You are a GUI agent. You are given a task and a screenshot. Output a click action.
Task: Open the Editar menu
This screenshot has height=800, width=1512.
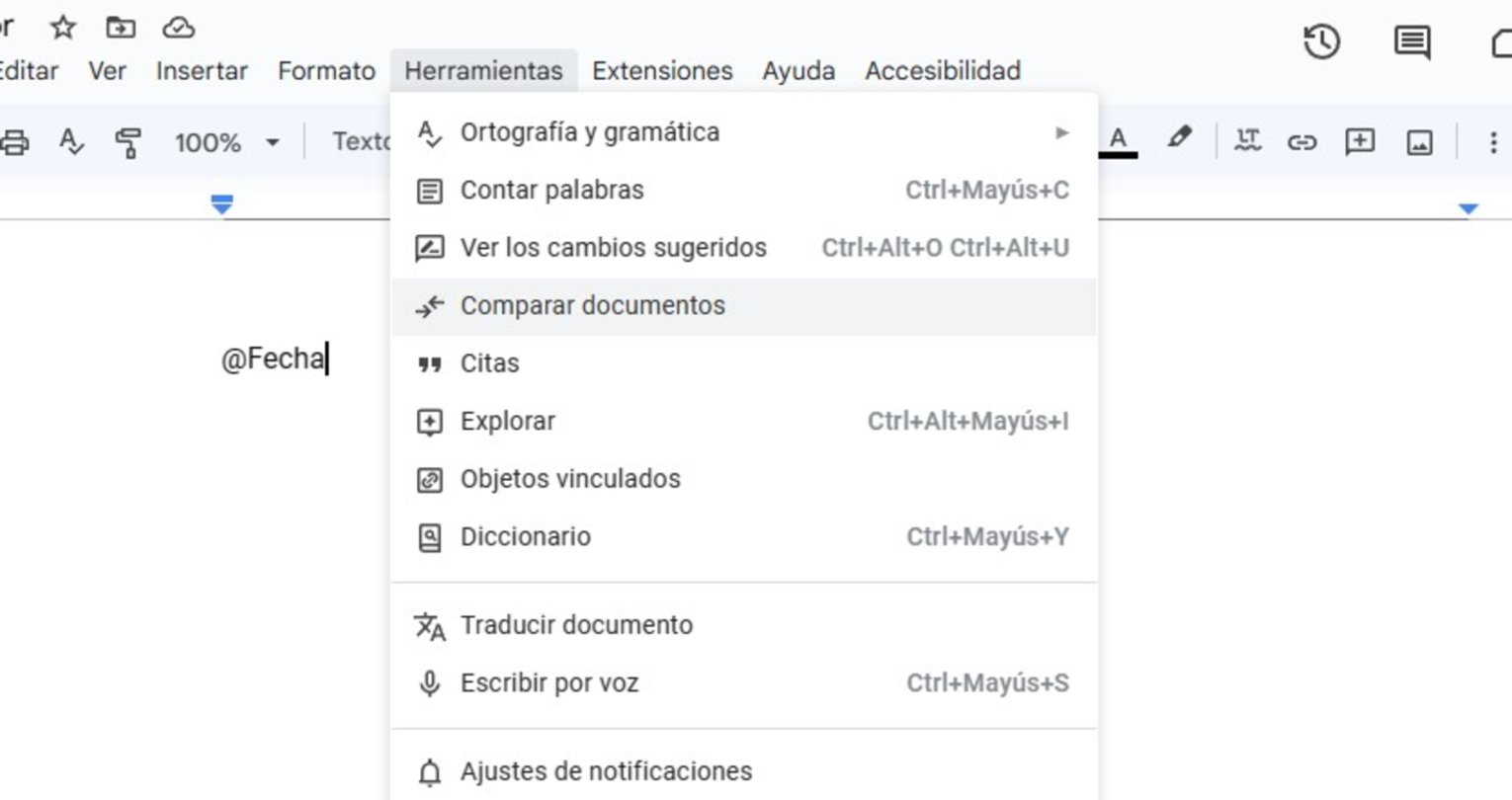click(28, 71)
